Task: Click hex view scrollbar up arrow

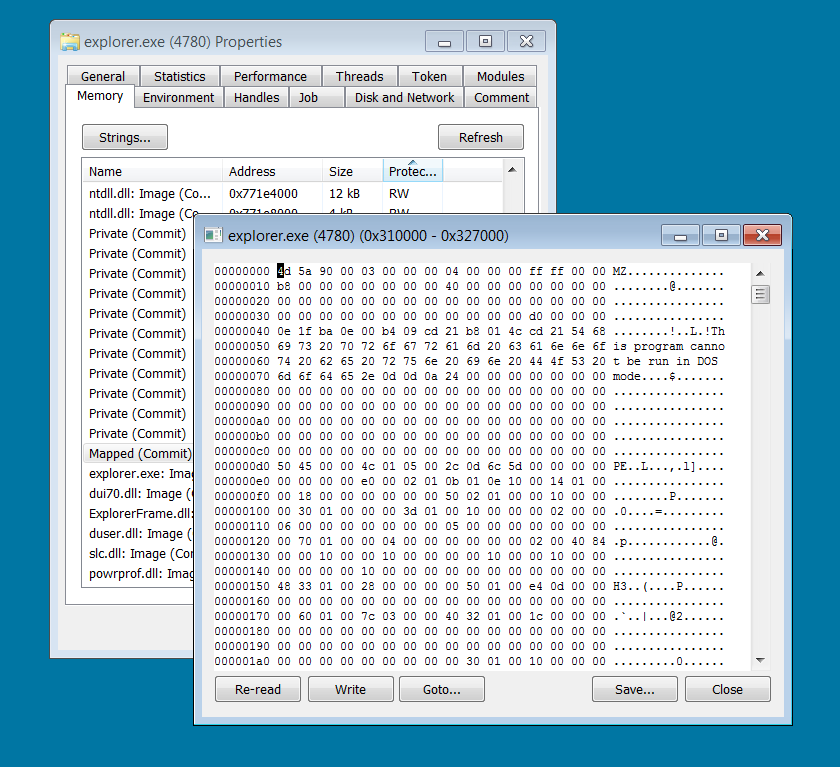Action: pyautogui.click(x=760, y=273)
